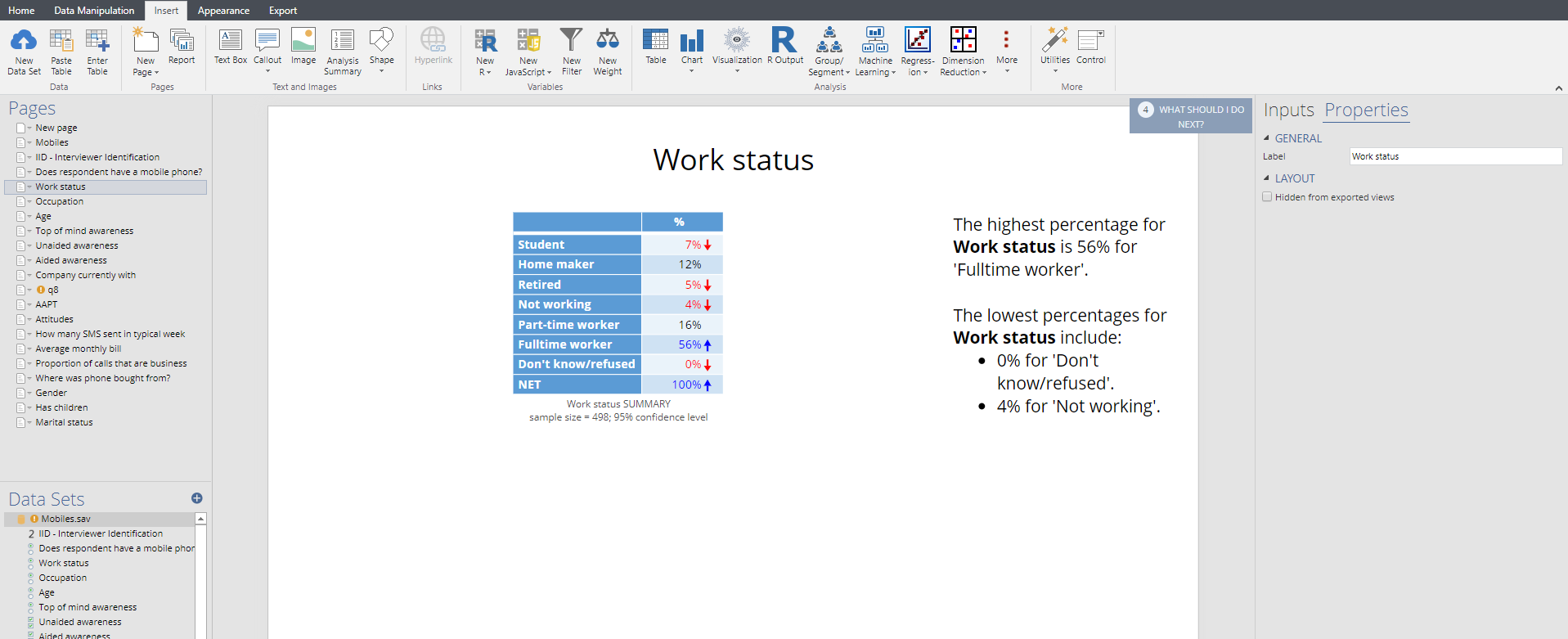The image size is (1568, 639).
Task: Enable Hidden from exported views checkbox
Action: 1267,197
